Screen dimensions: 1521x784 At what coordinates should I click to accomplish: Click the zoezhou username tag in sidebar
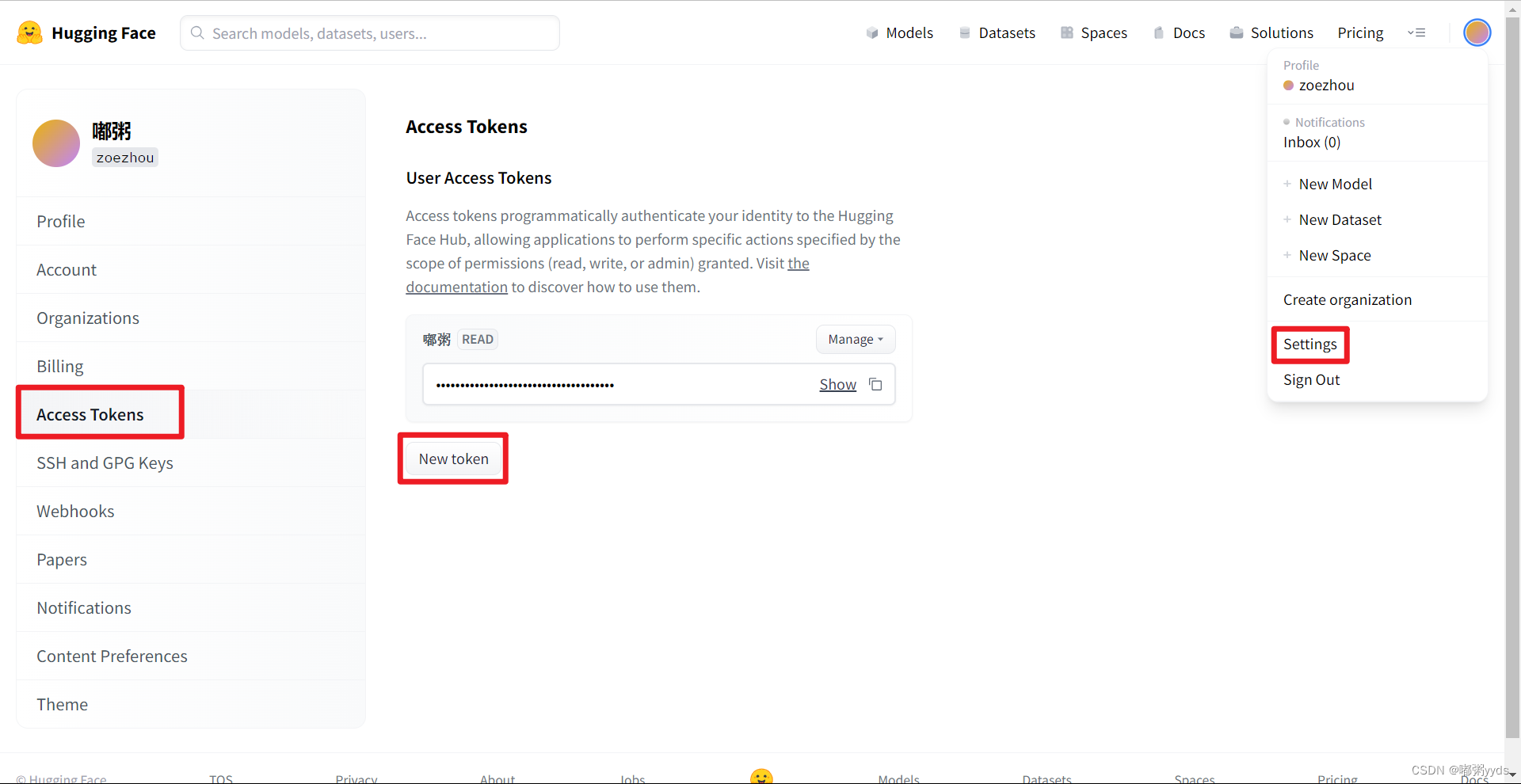125,157
